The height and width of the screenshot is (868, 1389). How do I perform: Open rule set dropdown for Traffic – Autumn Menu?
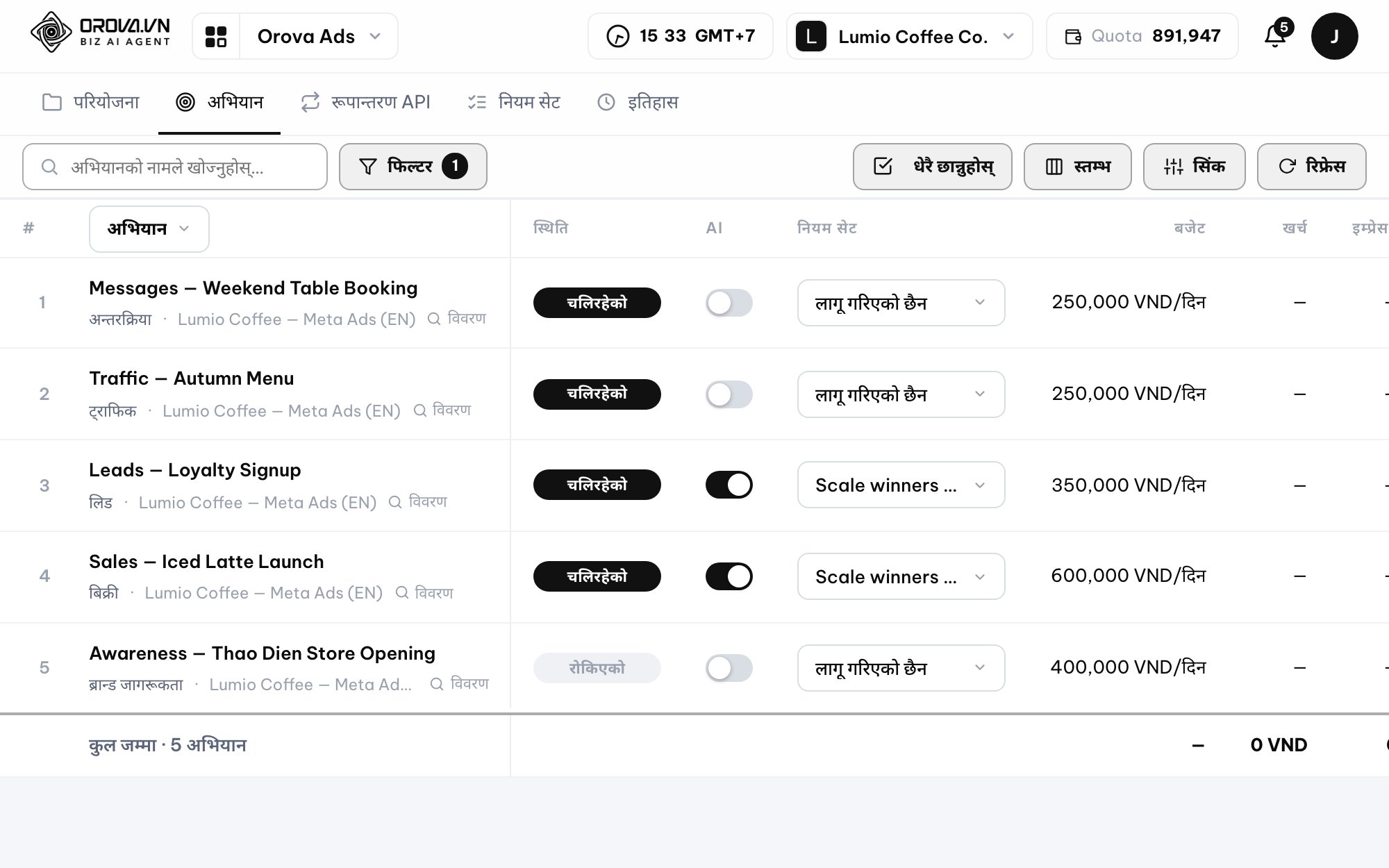(901, 394)
